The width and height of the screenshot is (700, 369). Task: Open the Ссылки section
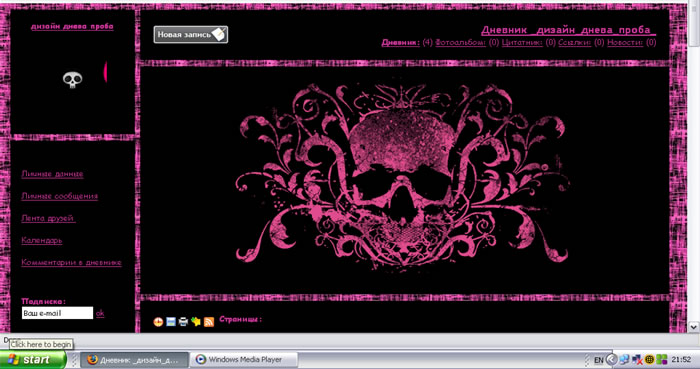[x=575, y=43]
